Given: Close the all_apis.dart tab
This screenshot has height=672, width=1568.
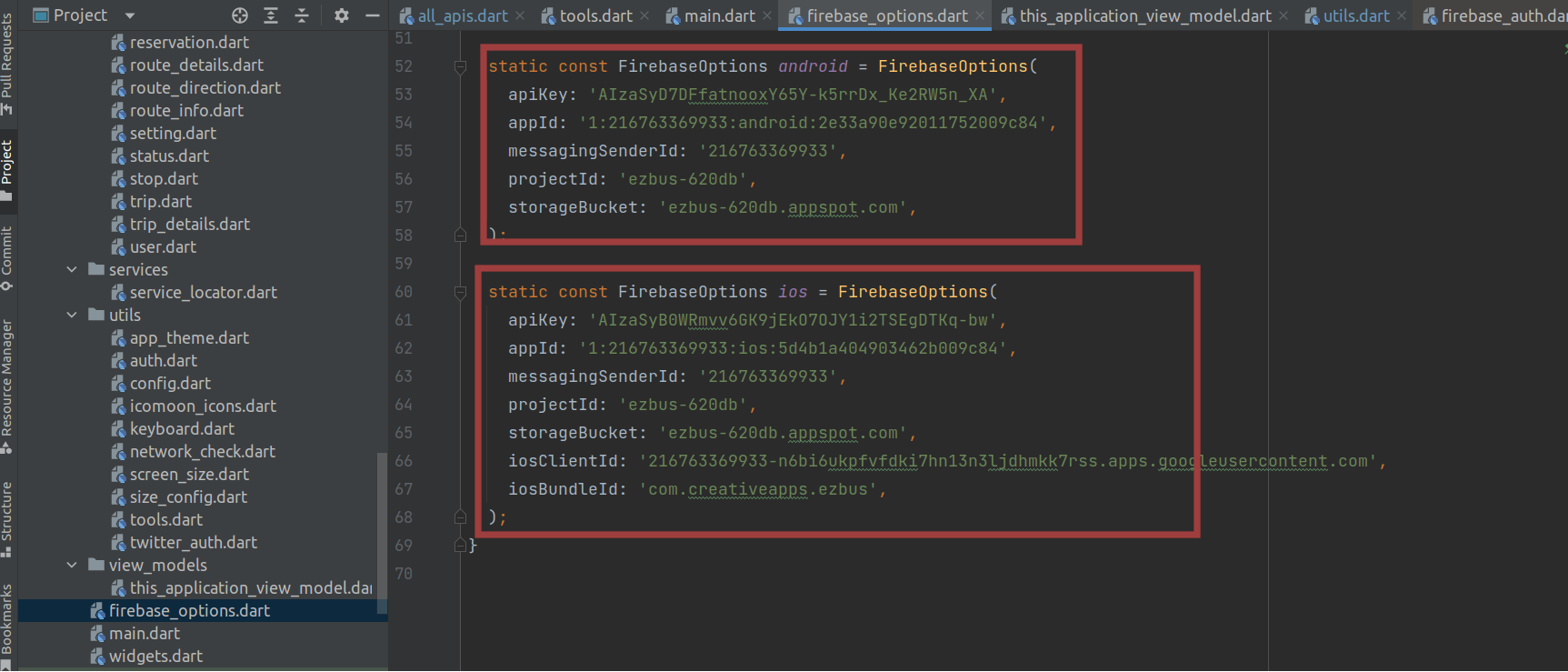Looking at the screenshot, I should pyautogui.click(x=520, y=15).
